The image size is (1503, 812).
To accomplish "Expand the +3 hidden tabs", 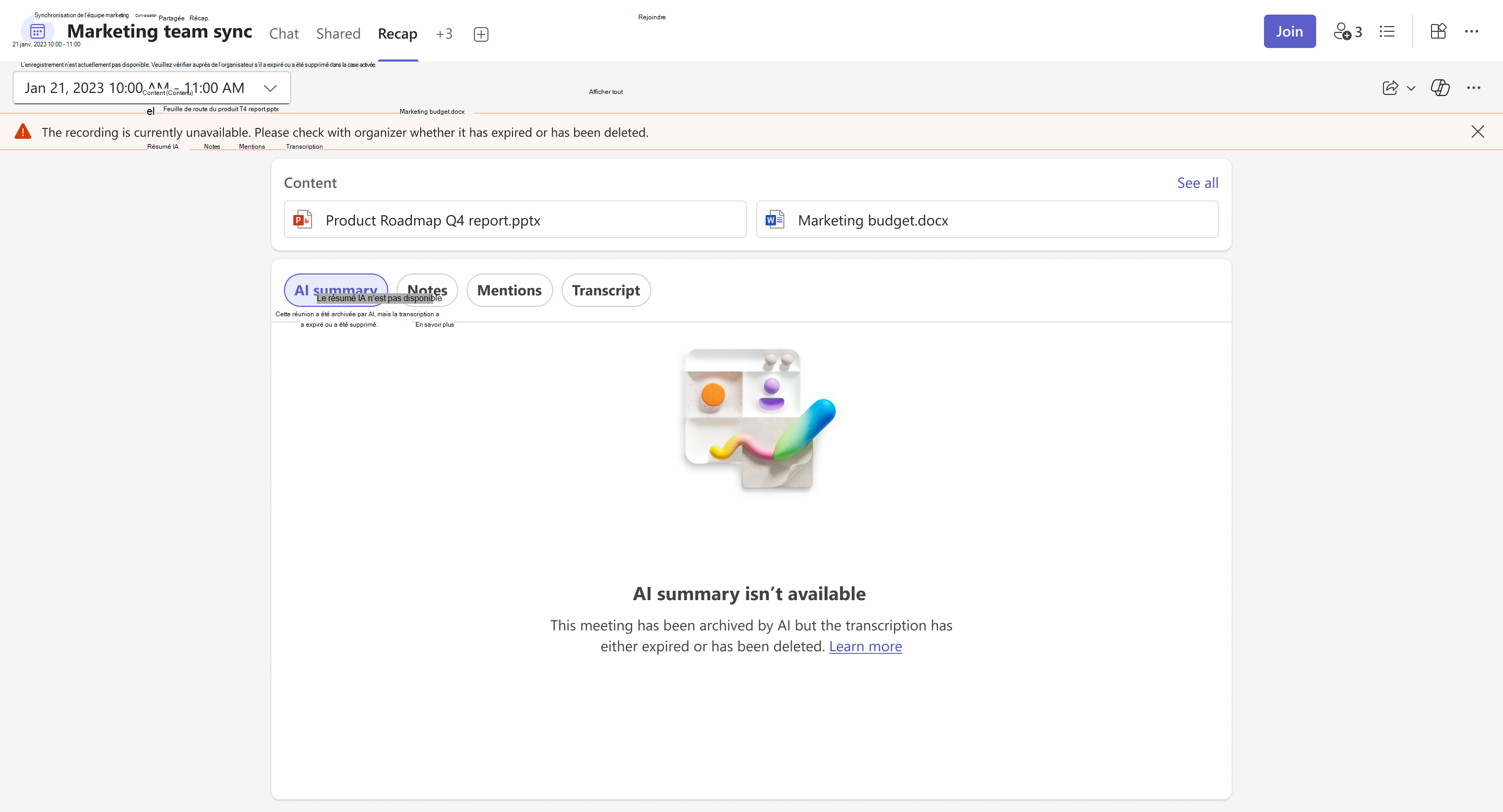I will pyautogui.click(x=444, y=34).
